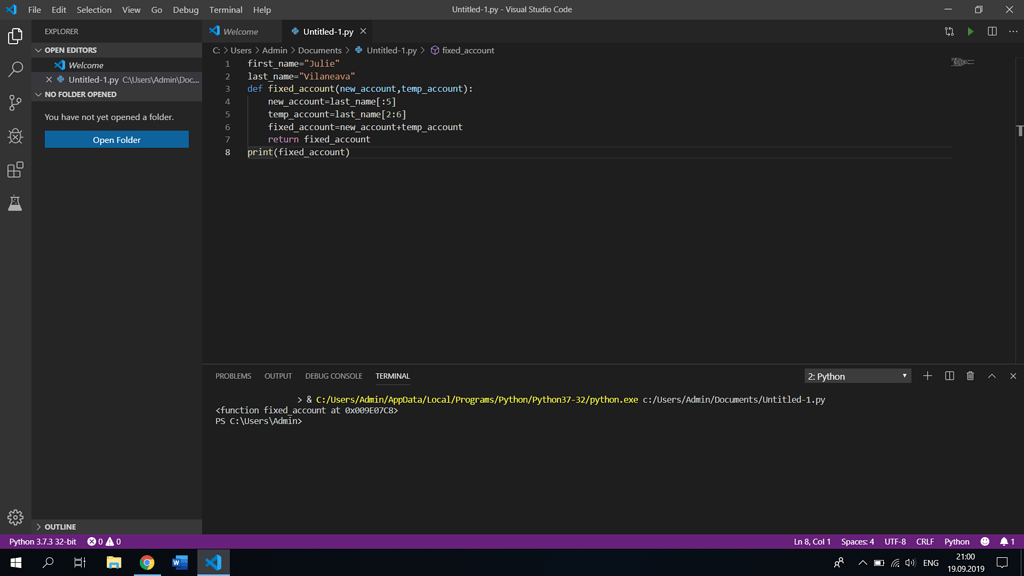The image size is (1024, 576).
Task: Switch to the Problems panel tab
Action: [x=233, y=376]
